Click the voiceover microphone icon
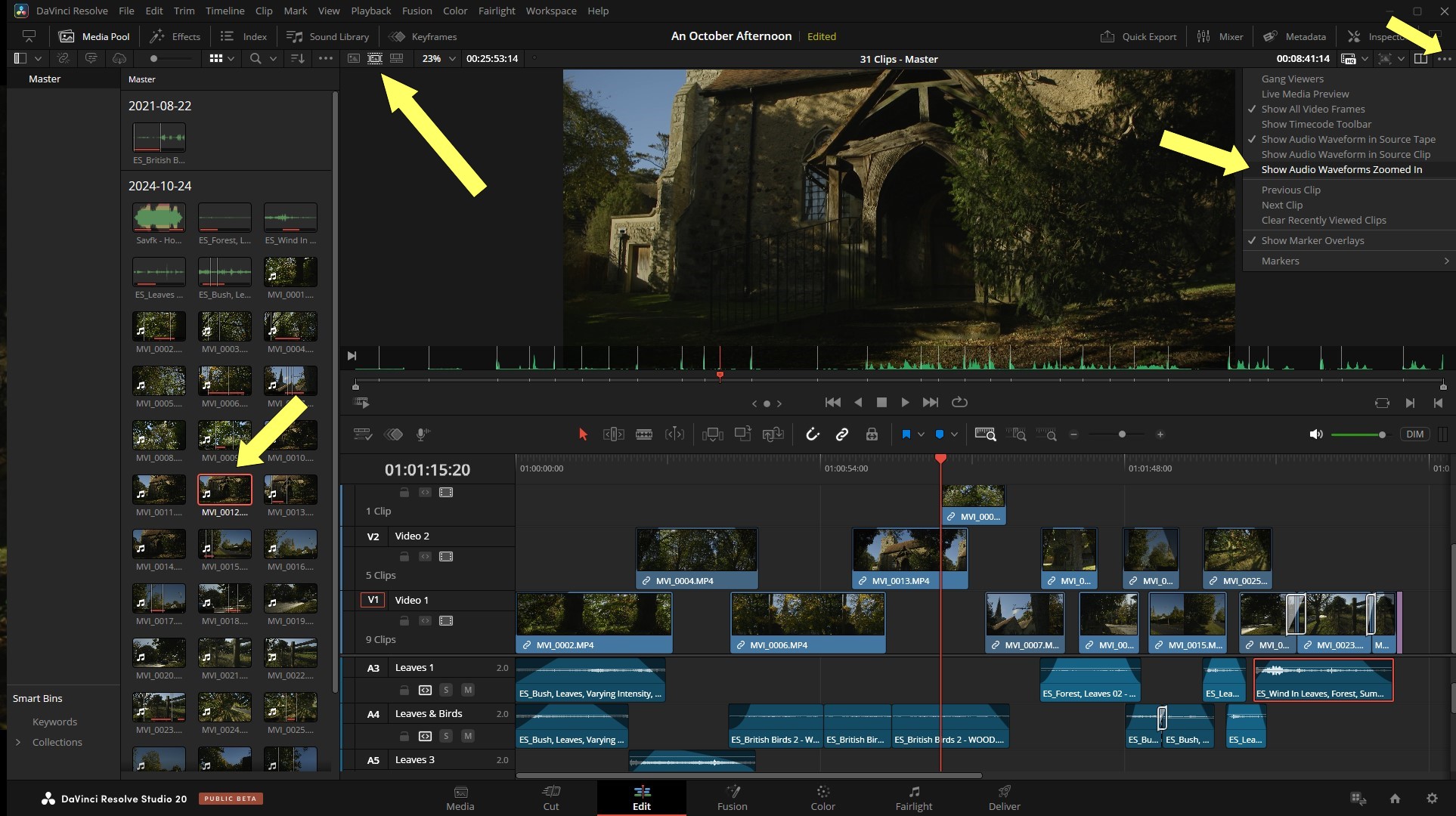 (423, 434)
